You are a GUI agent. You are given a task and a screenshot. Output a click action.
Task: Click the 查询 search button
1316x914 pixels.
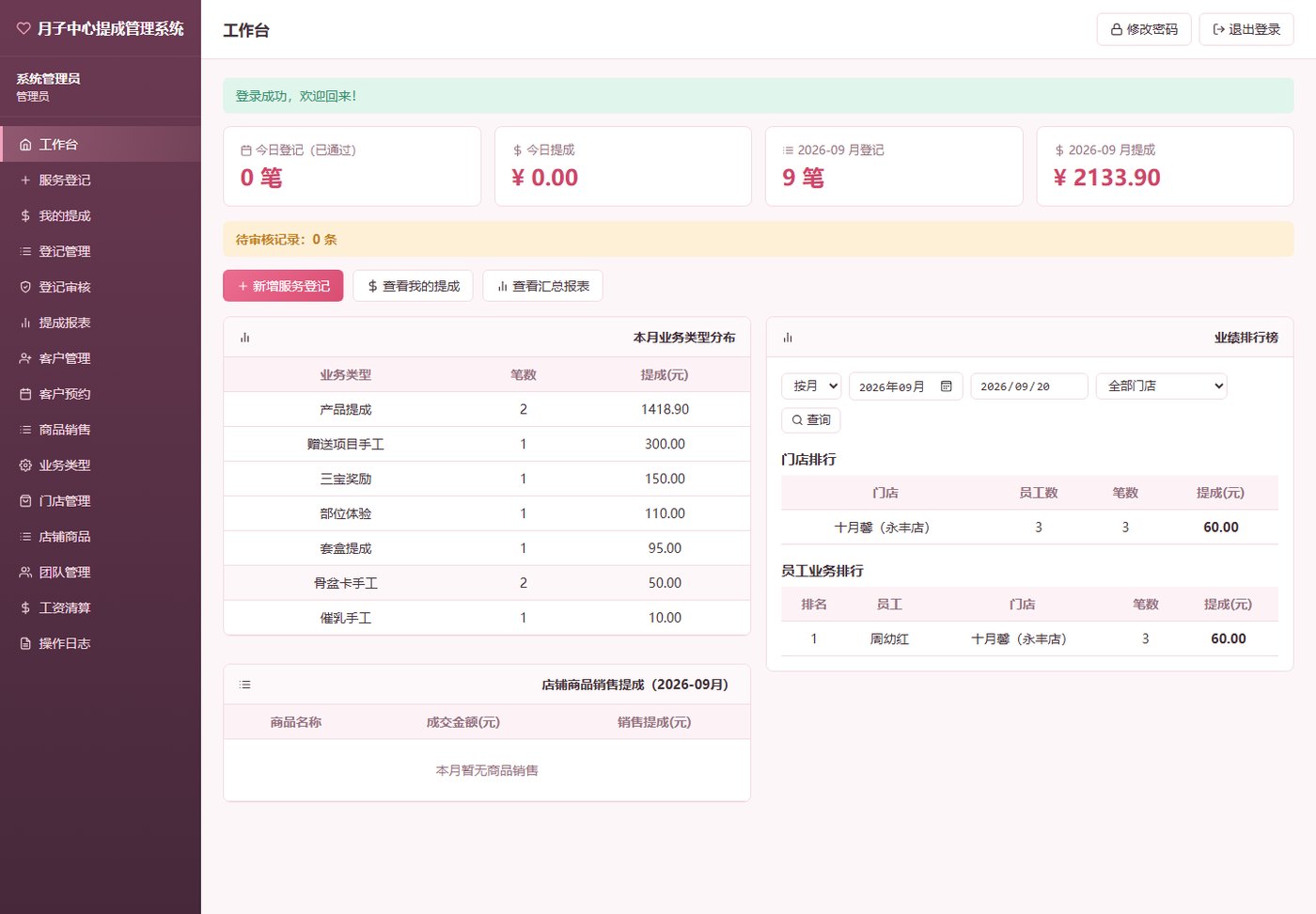(810, 420)
